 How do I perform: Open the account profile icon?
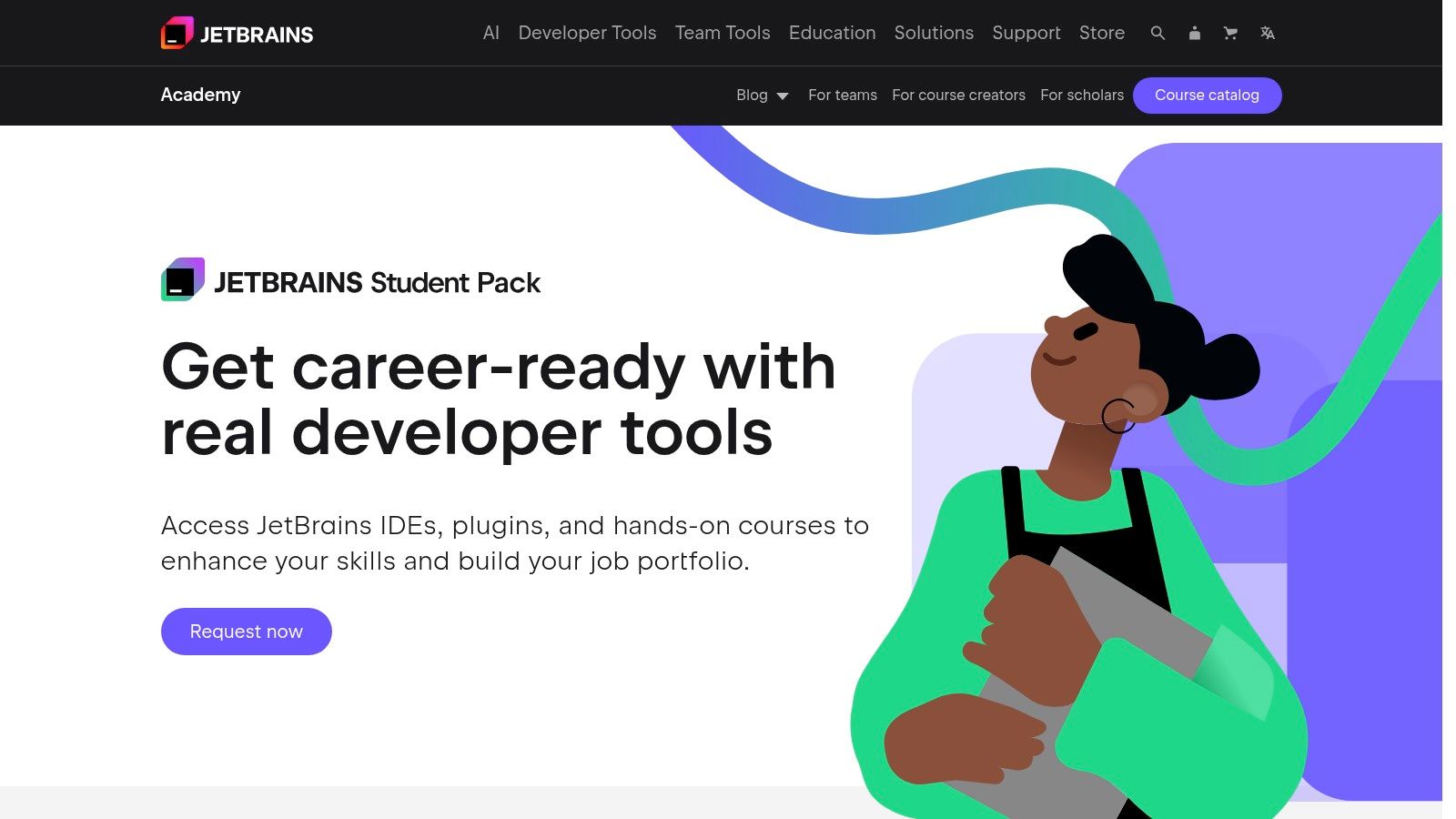(x=1195, y=33)
